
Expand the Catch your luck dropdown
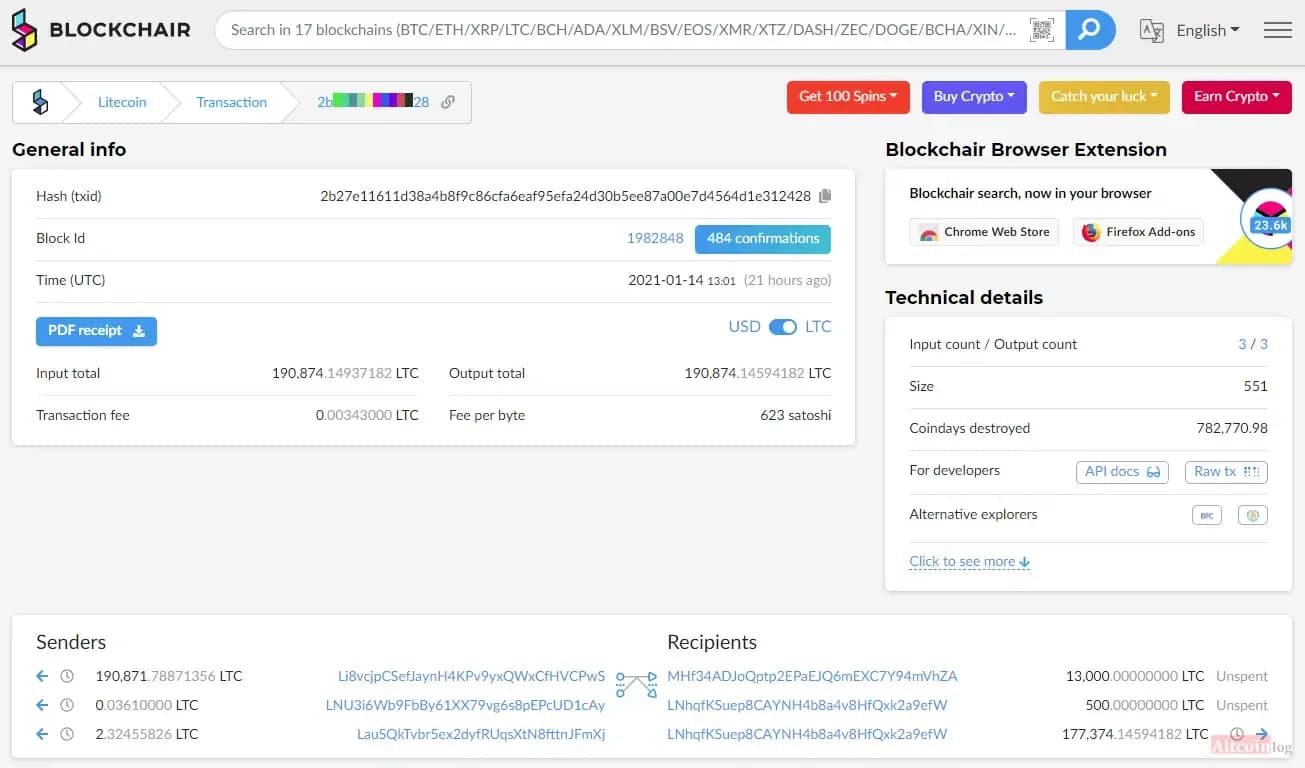1104,97
